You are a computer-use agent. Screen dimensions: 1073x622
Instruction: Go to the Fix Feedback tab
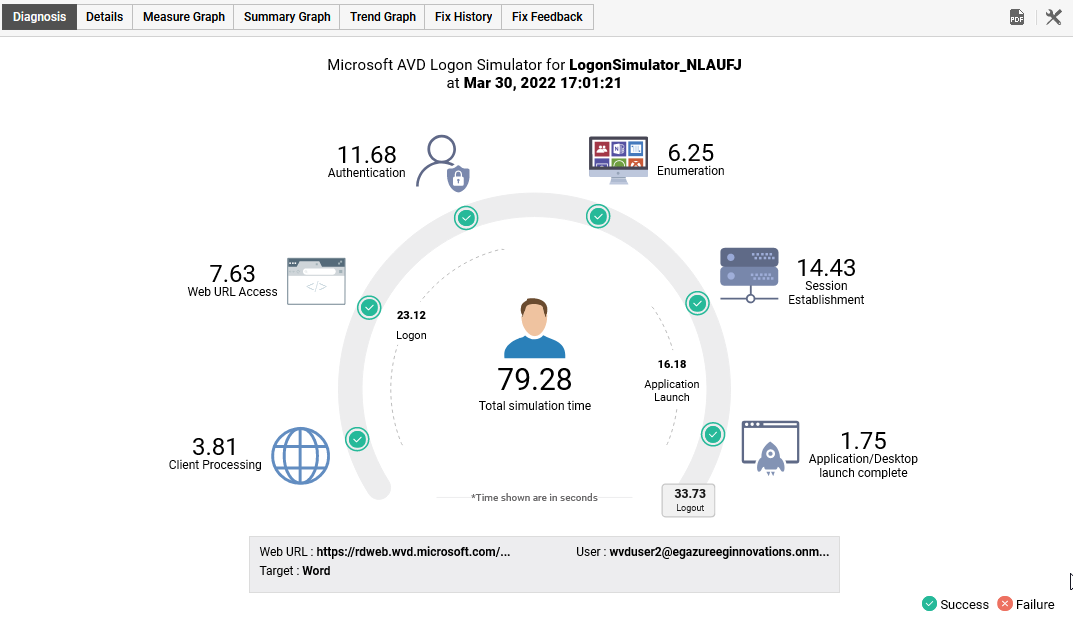coord(547,17)
